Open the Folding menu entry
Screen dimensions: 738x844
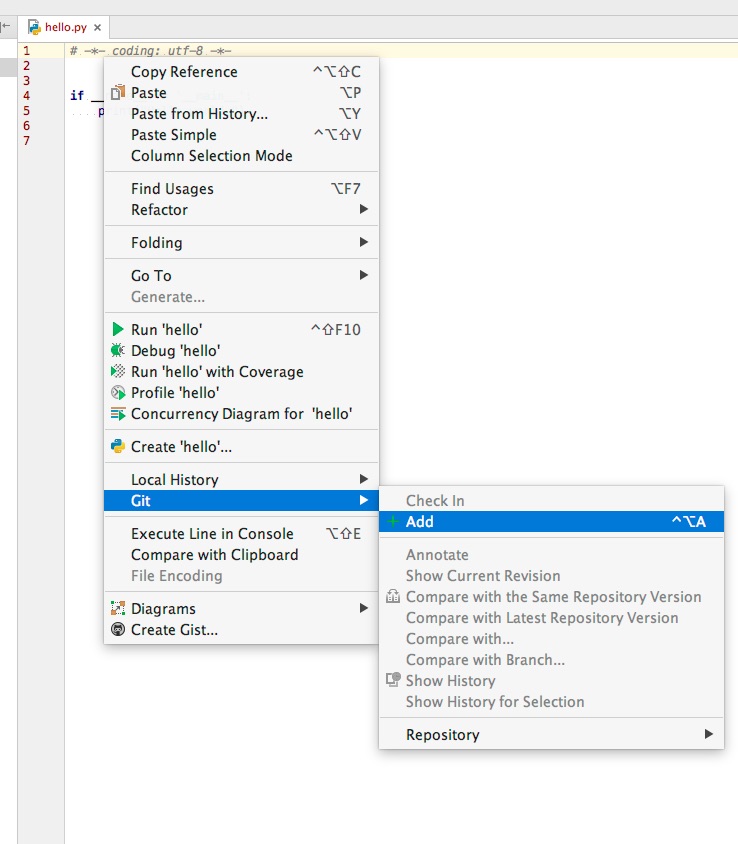point(241,242)
